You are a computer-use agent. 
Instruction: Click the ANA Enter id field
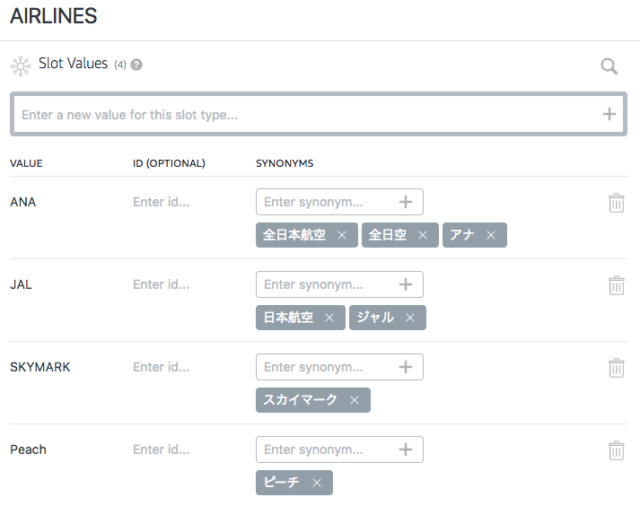point(162,202)
